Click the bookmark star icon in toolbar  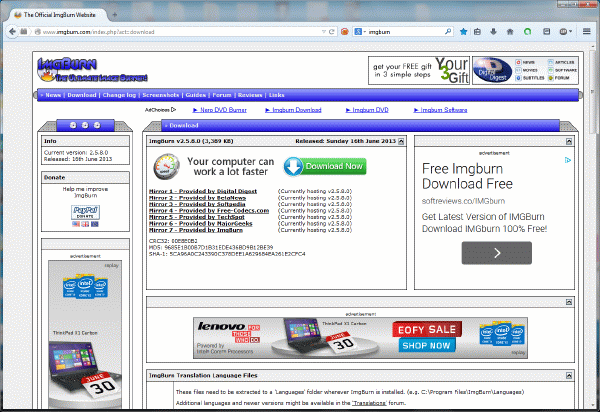(463, 32)
